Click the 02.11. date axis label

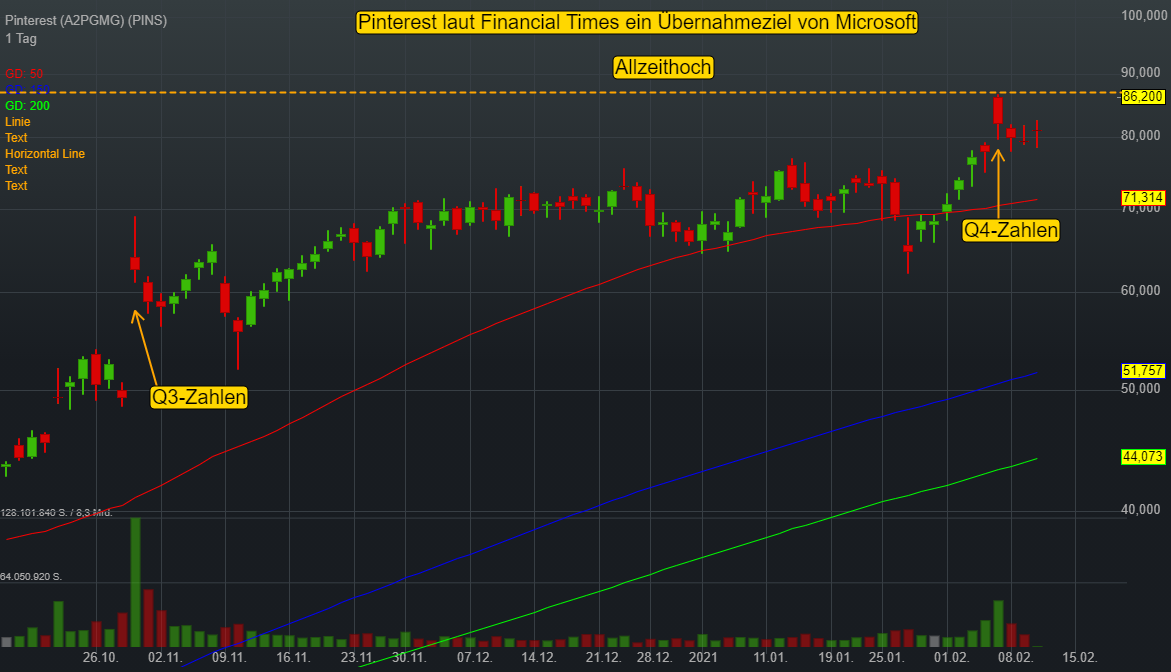point(165,657)
